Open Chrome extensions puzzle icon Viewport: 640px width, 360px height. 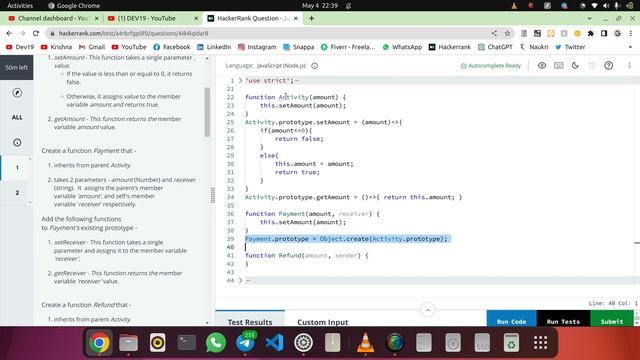591,33
